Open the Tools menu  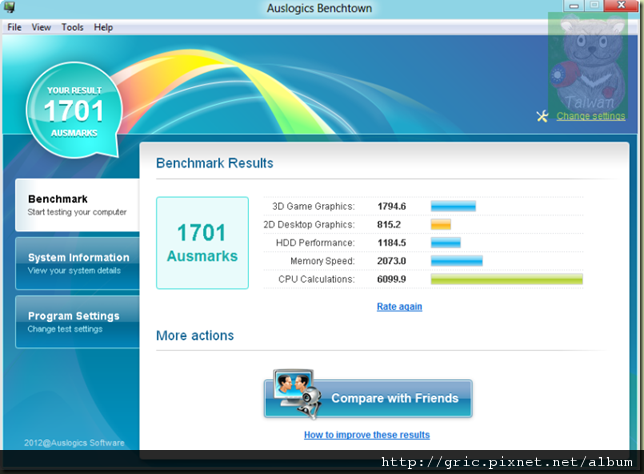coord(72,28)
